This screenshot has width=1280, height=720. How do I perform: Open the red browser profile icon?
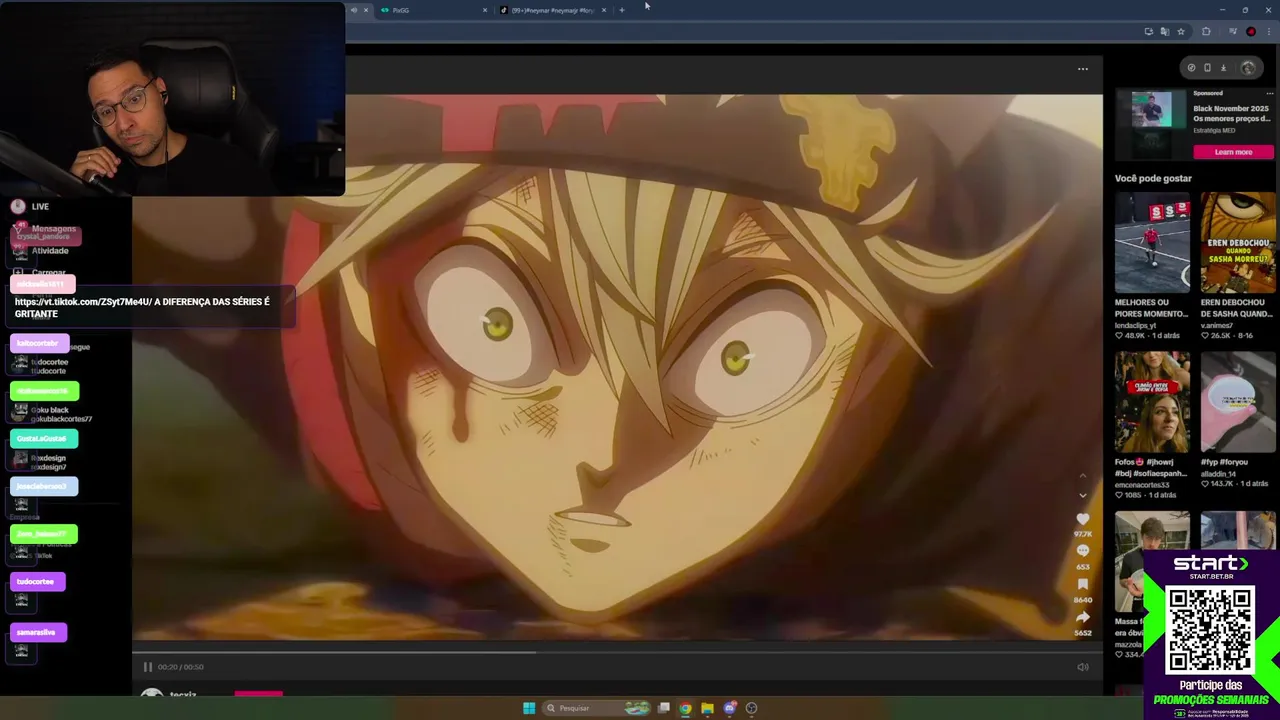pyautogui.click(x=1250, y=32)
